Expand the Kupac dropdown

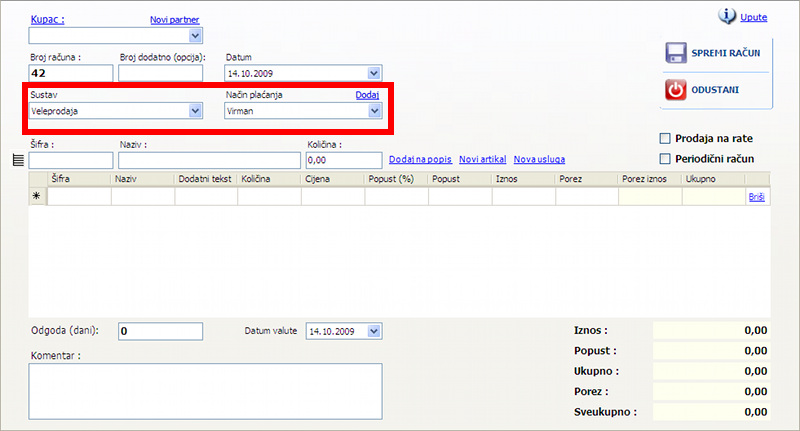[195, 36]
